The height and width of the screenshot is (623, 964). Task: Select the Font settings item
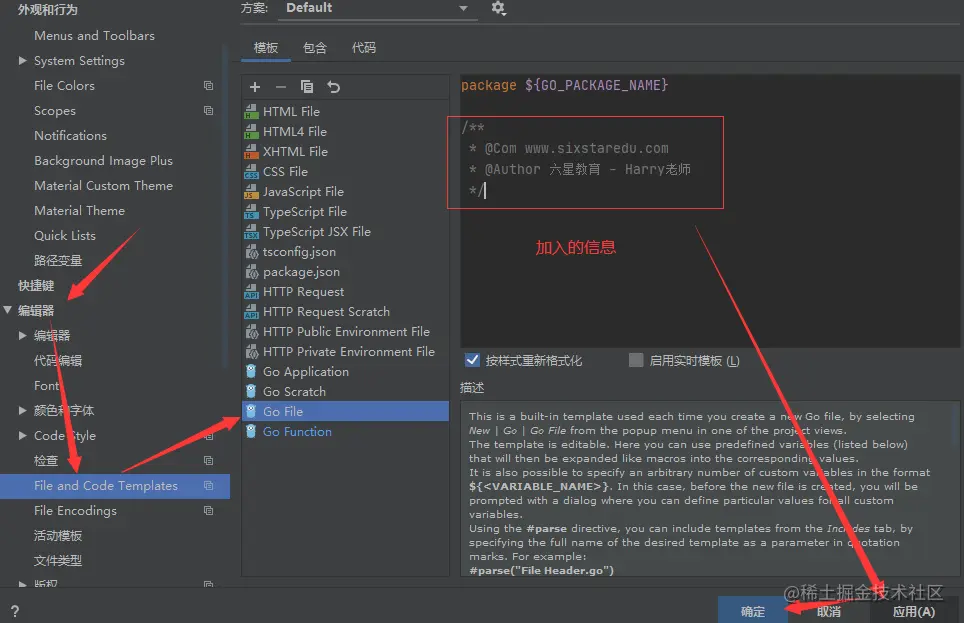(x=47, y=386)
